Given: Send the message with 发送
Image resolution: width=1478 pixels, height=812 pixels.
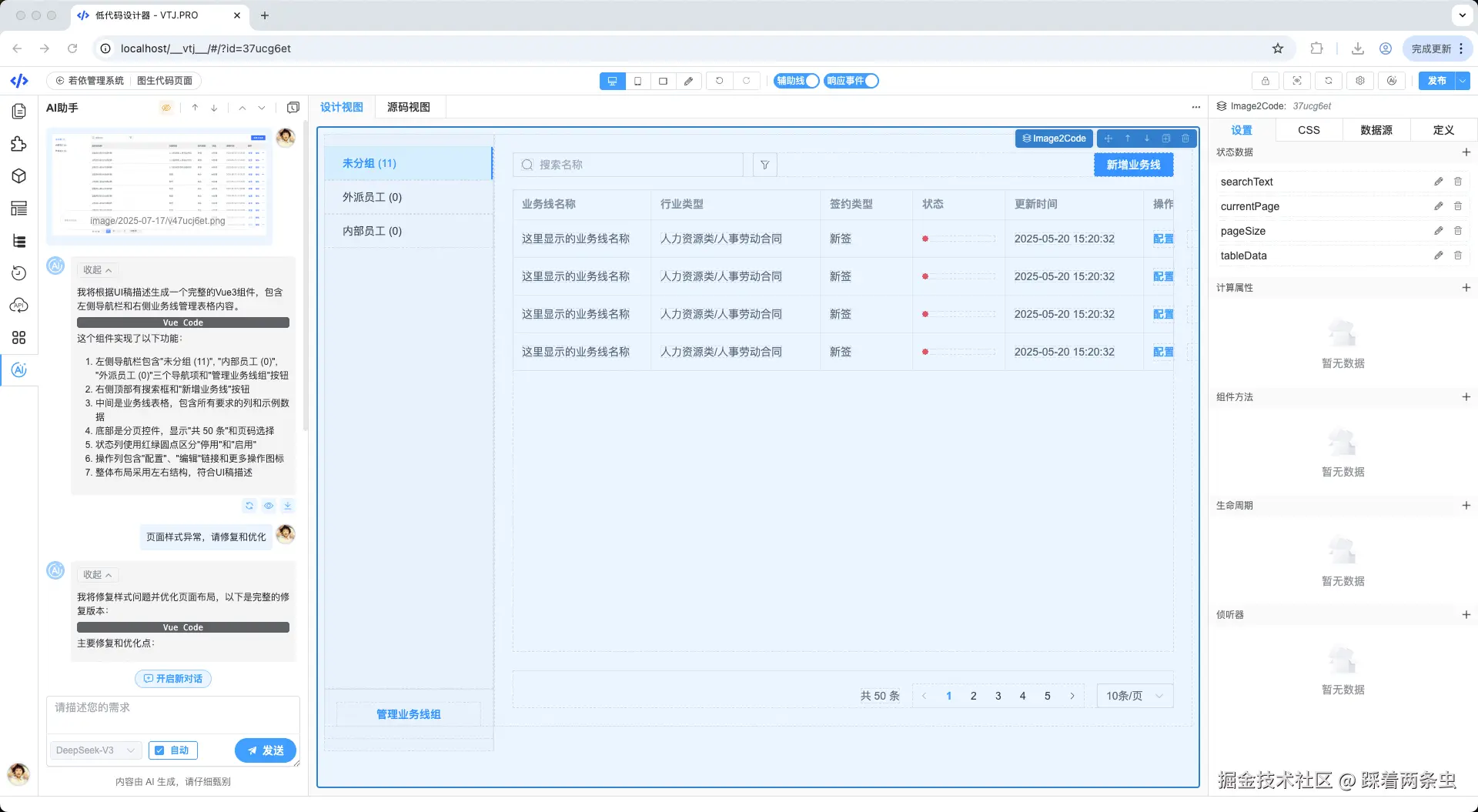Looking at the screenshot, I should (x=266, y=750).
